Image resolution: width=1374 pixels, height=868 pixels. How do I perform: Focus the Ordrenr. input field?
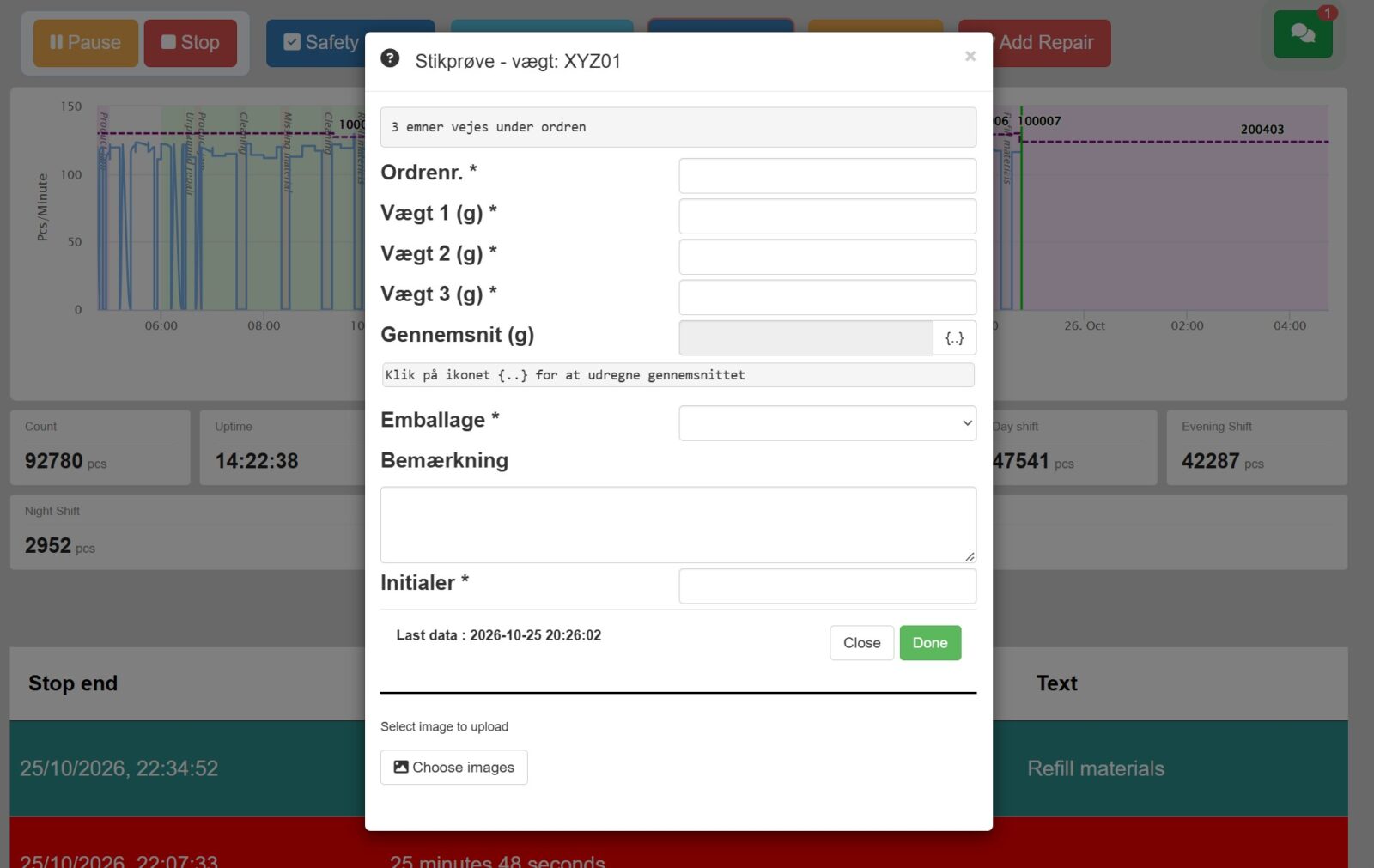point(827,176)
